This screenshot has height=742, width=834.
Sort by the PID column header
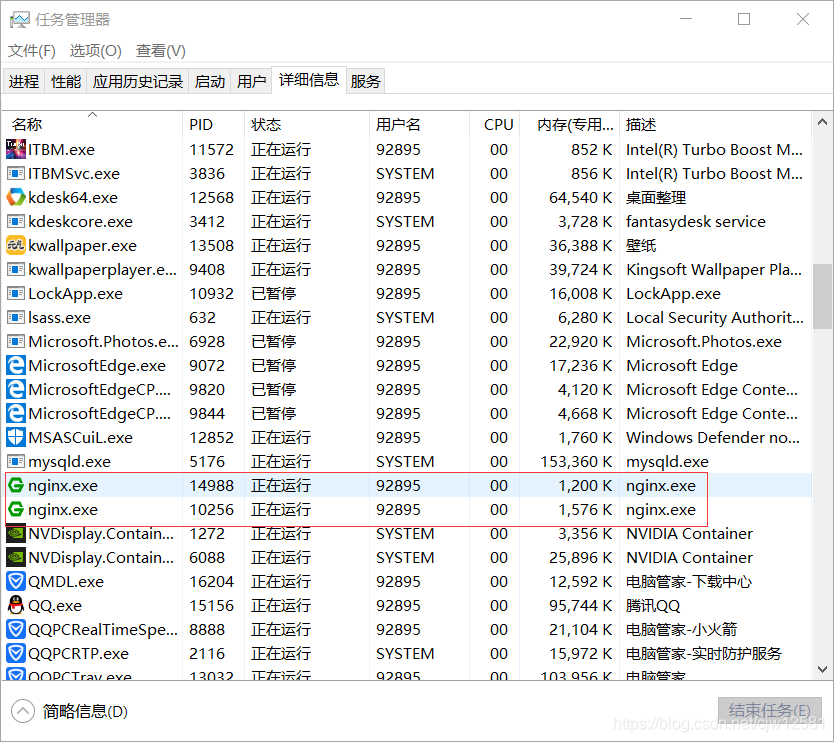213,124
